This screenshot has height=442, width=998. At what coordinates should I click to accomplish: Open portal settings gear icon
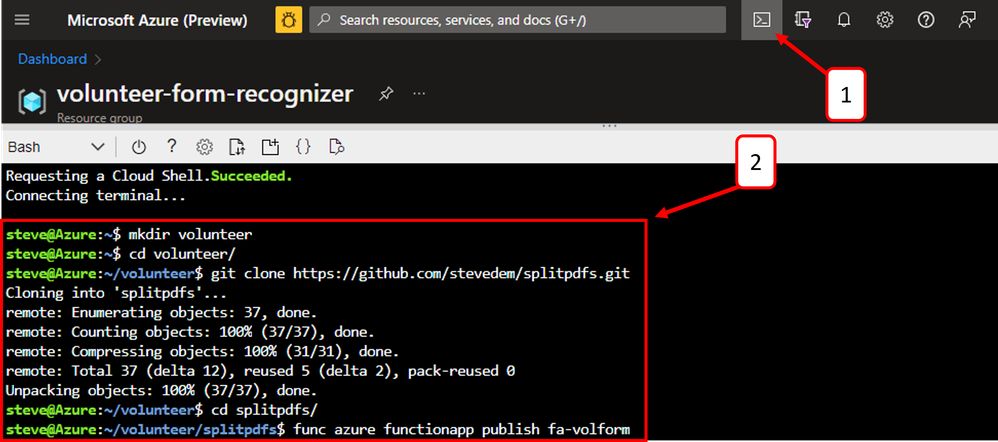pyautogui.click(x=885, y=20)
